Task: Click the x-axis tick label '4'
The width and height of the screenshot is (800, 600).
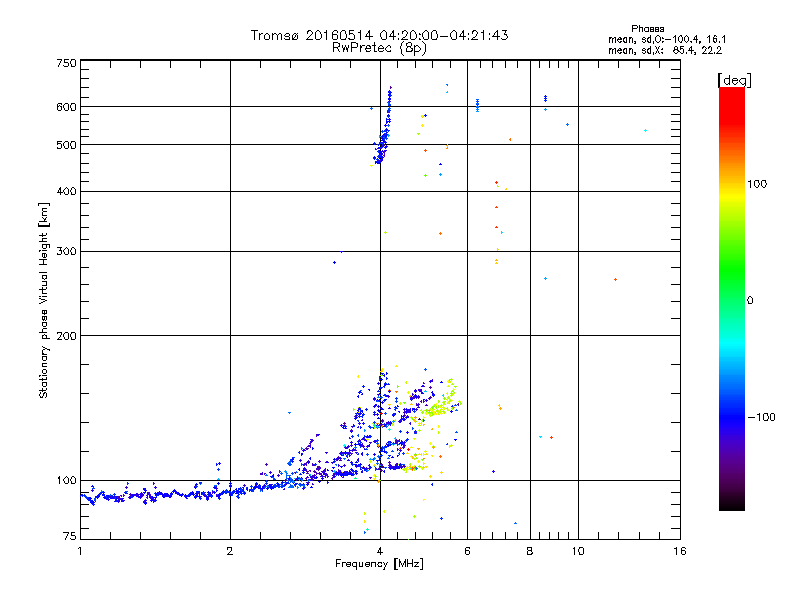Action: [380, 551]
